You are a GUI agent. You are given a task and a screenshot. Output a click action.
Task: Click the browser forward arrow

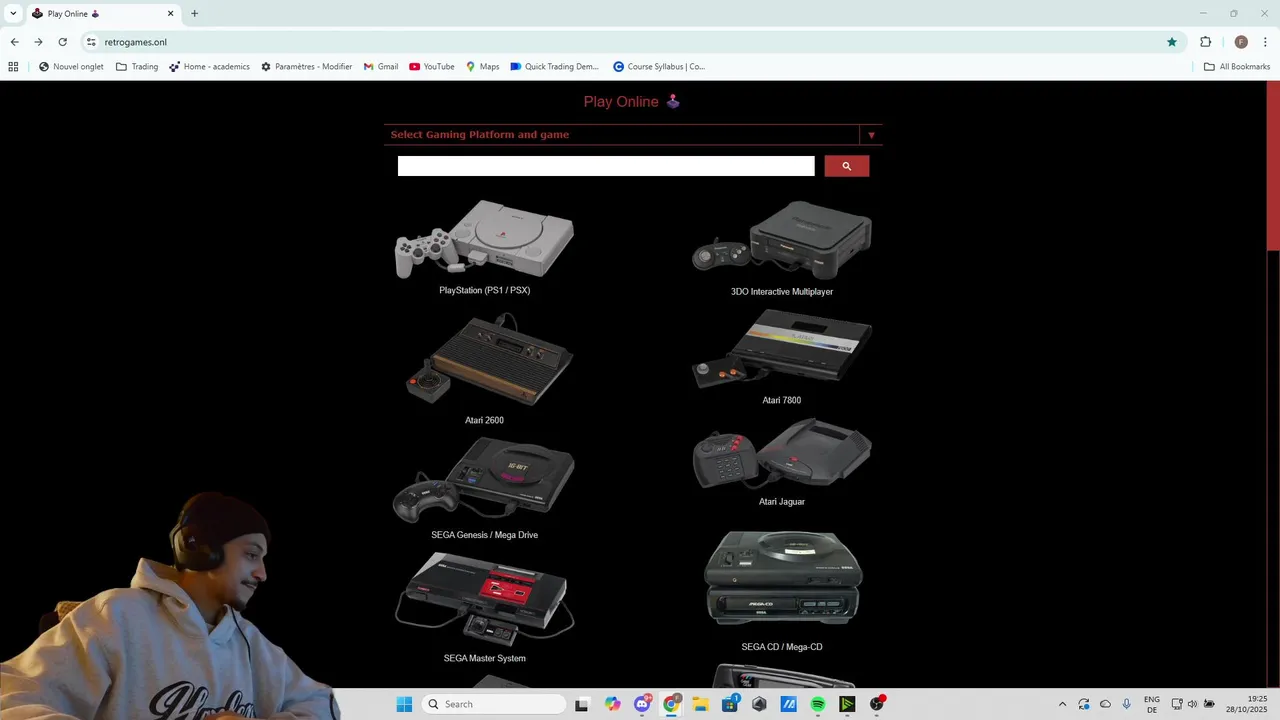click(38, 42)
